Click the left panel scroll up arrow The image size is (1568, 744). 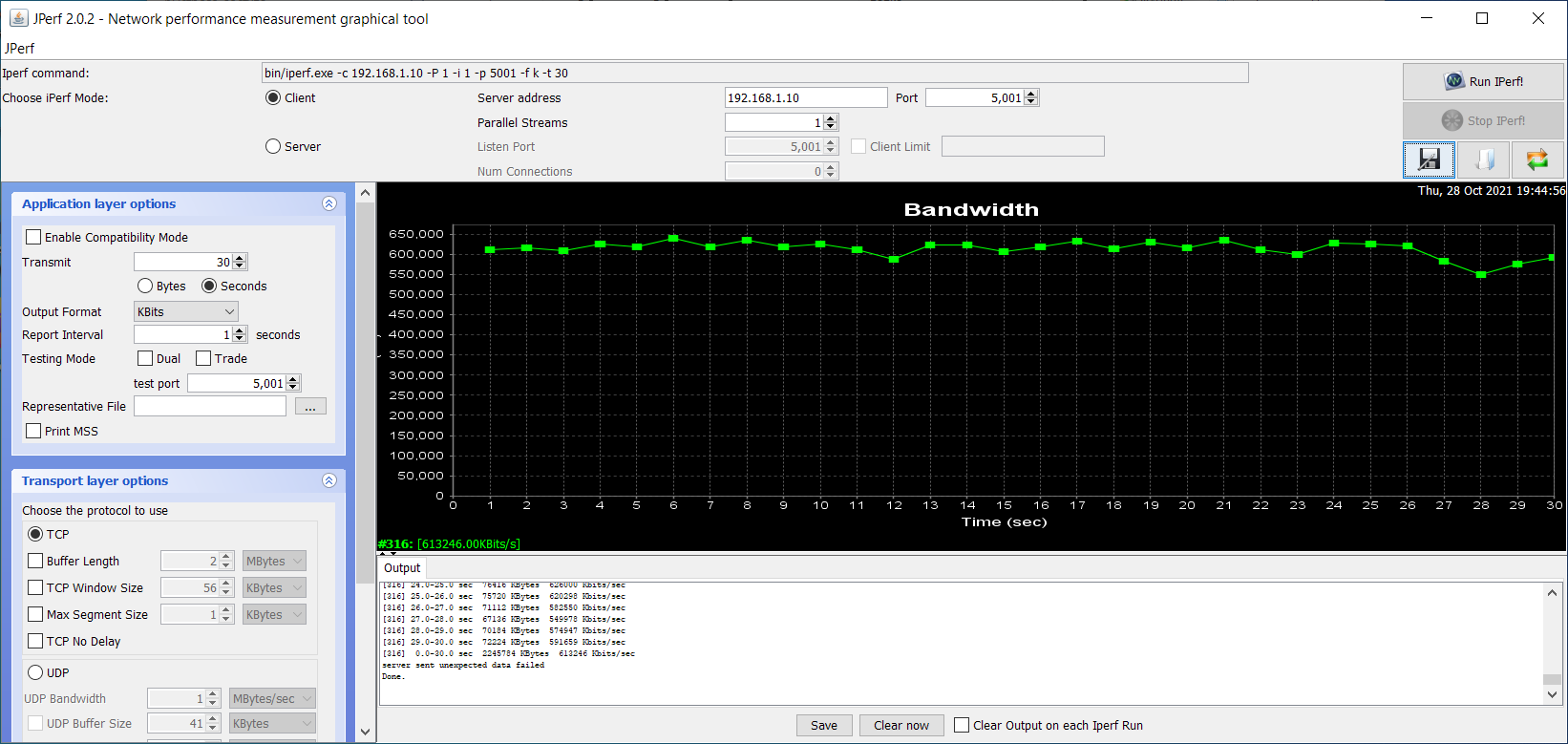click(365, 192)
